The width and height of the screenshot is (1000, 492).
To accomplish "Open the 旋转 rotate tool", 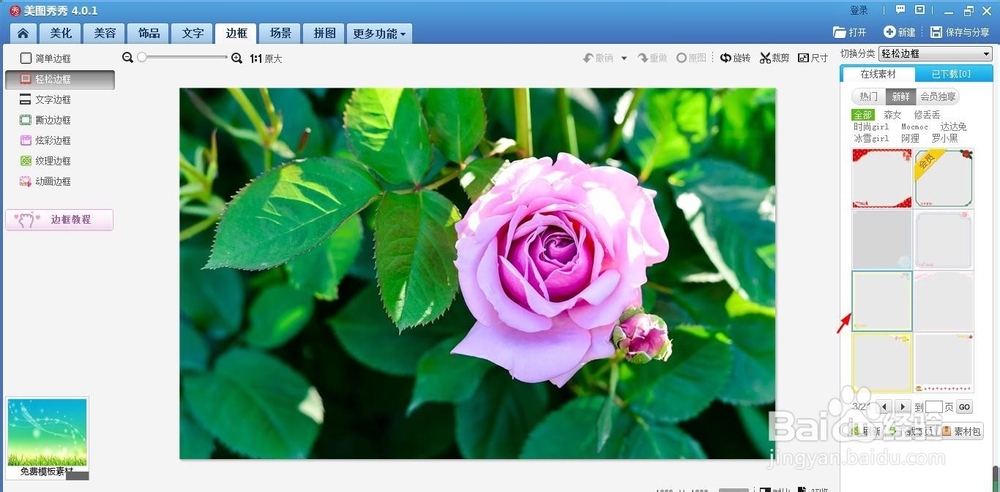I will pos(735,58).
